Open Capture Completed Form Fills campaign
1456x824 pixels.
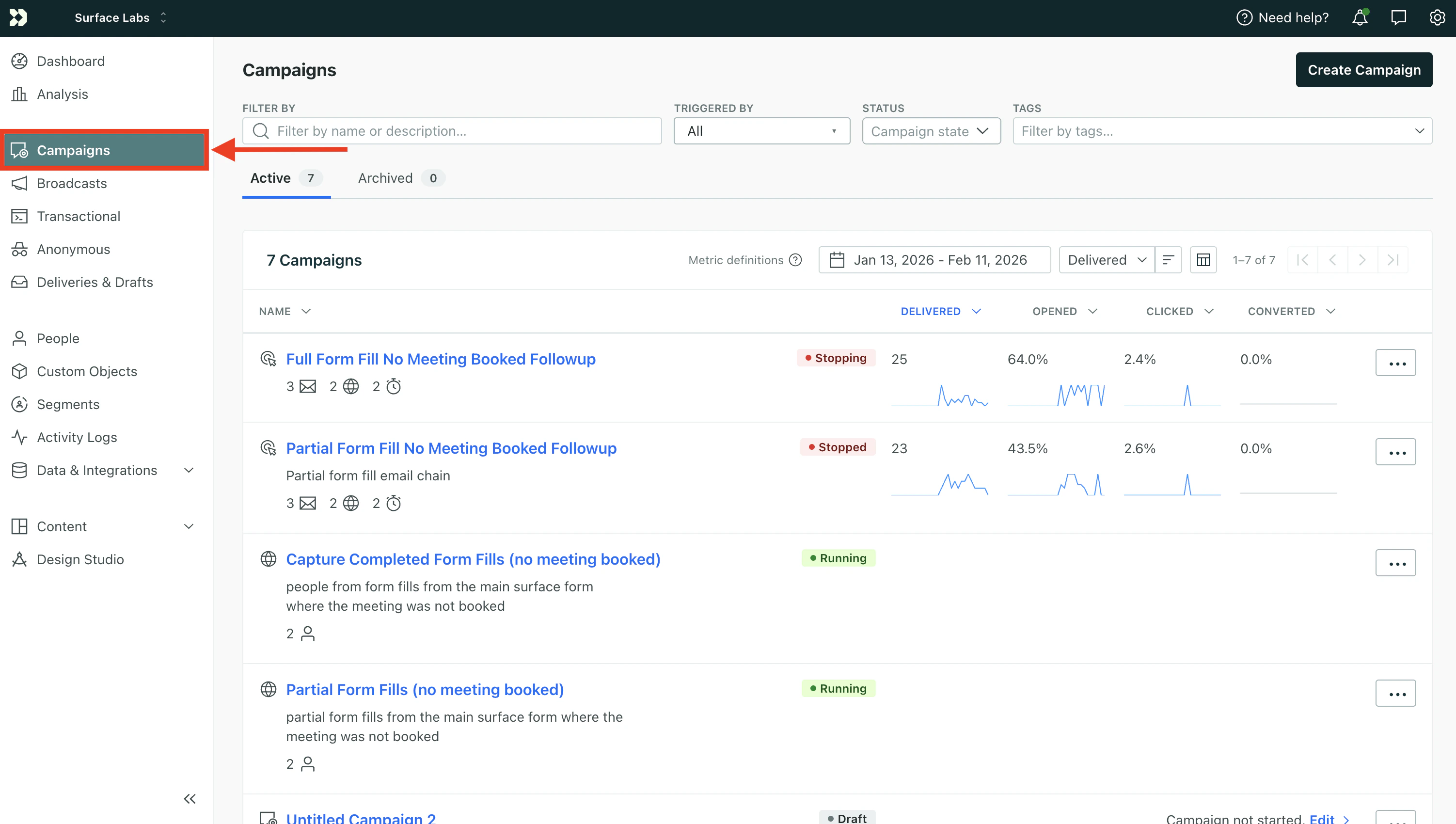pyautogui.click(x=473, y=559)
